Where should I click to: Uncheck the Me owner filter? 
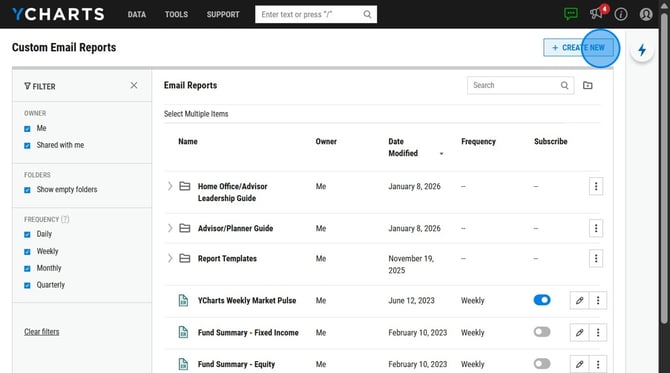(27, 129)
